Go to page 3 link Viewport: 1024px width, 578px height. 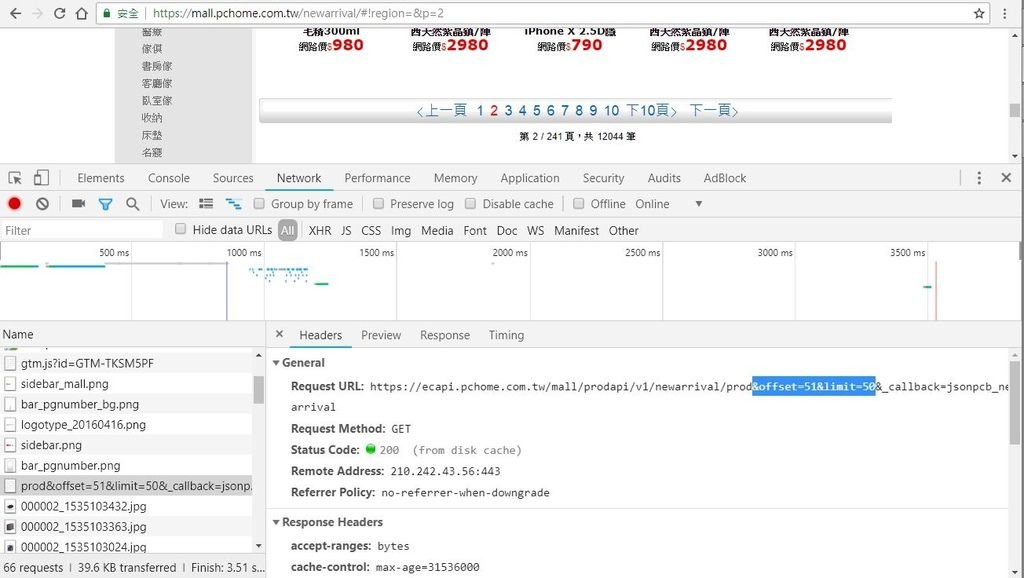tap(508, 110)
